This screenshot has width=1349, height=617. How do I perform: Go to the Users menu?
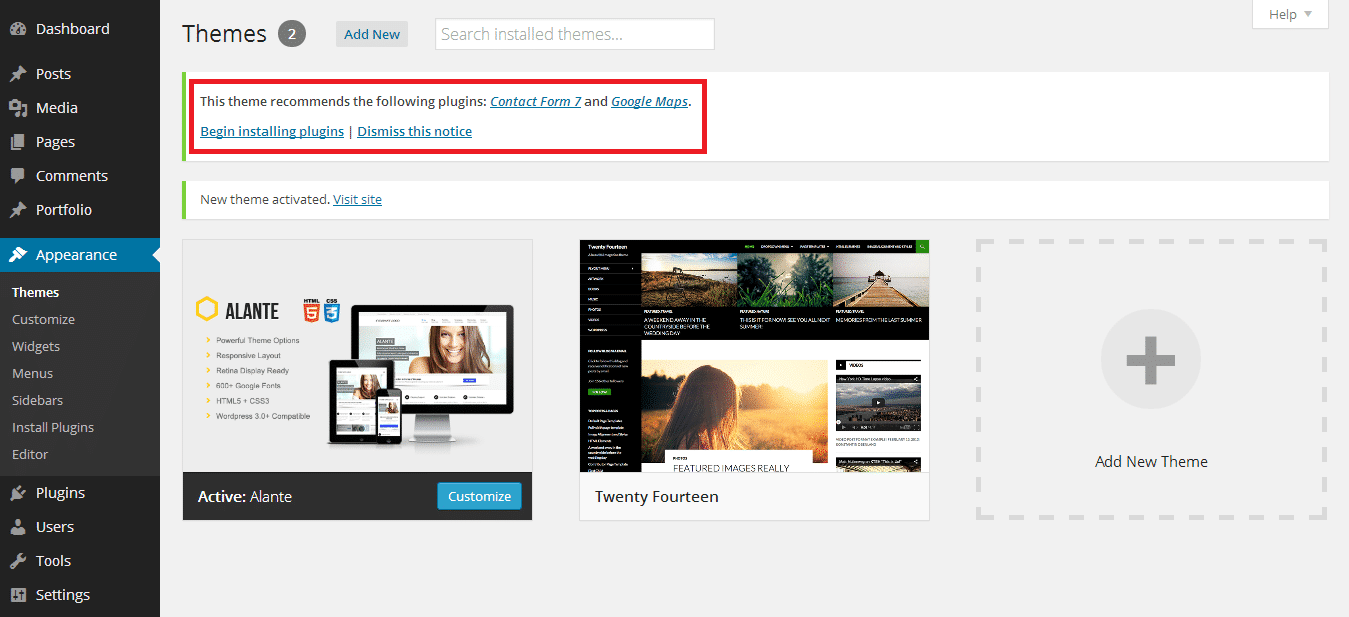tap(80, 527)
